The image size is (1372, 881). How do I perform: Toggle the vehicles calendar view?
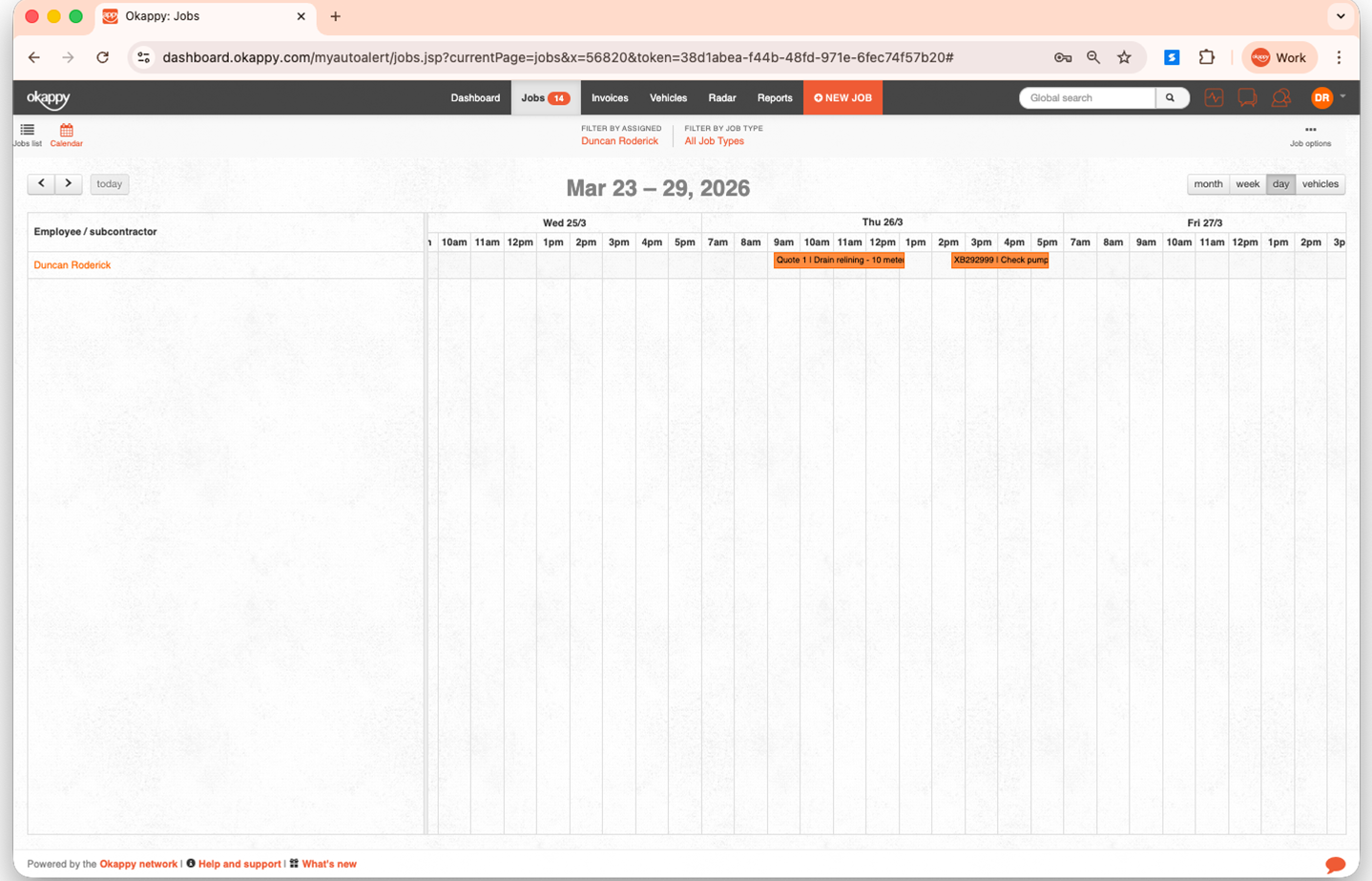[1320, 184]
